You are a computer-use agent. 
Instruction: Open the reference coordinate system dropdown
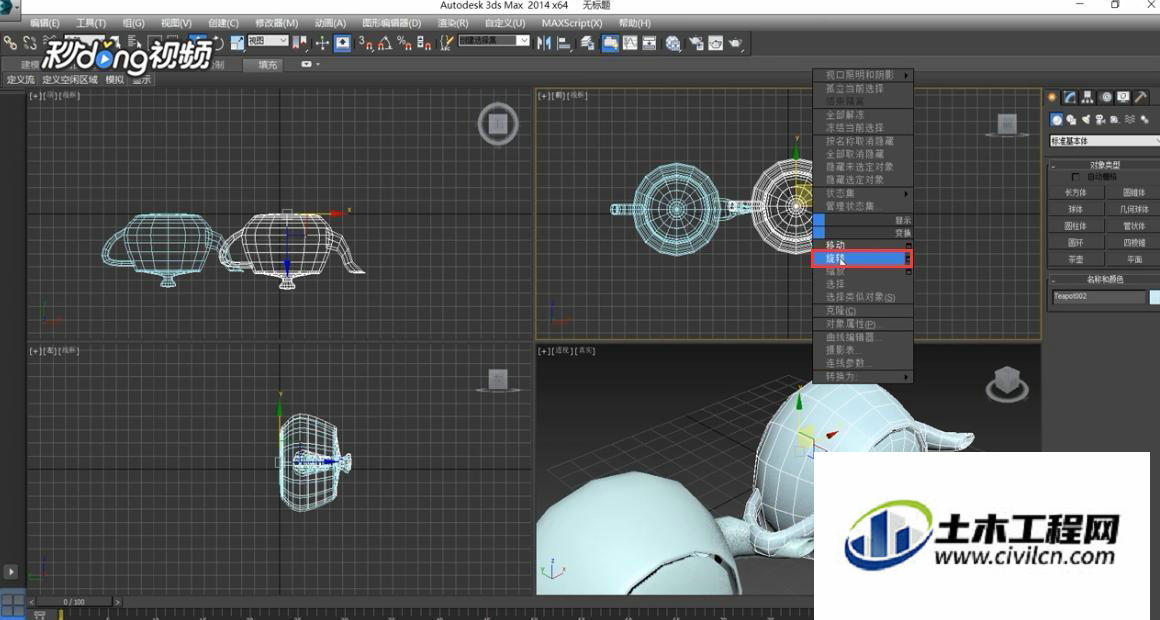pyautogui.click(x=267, y=41)
